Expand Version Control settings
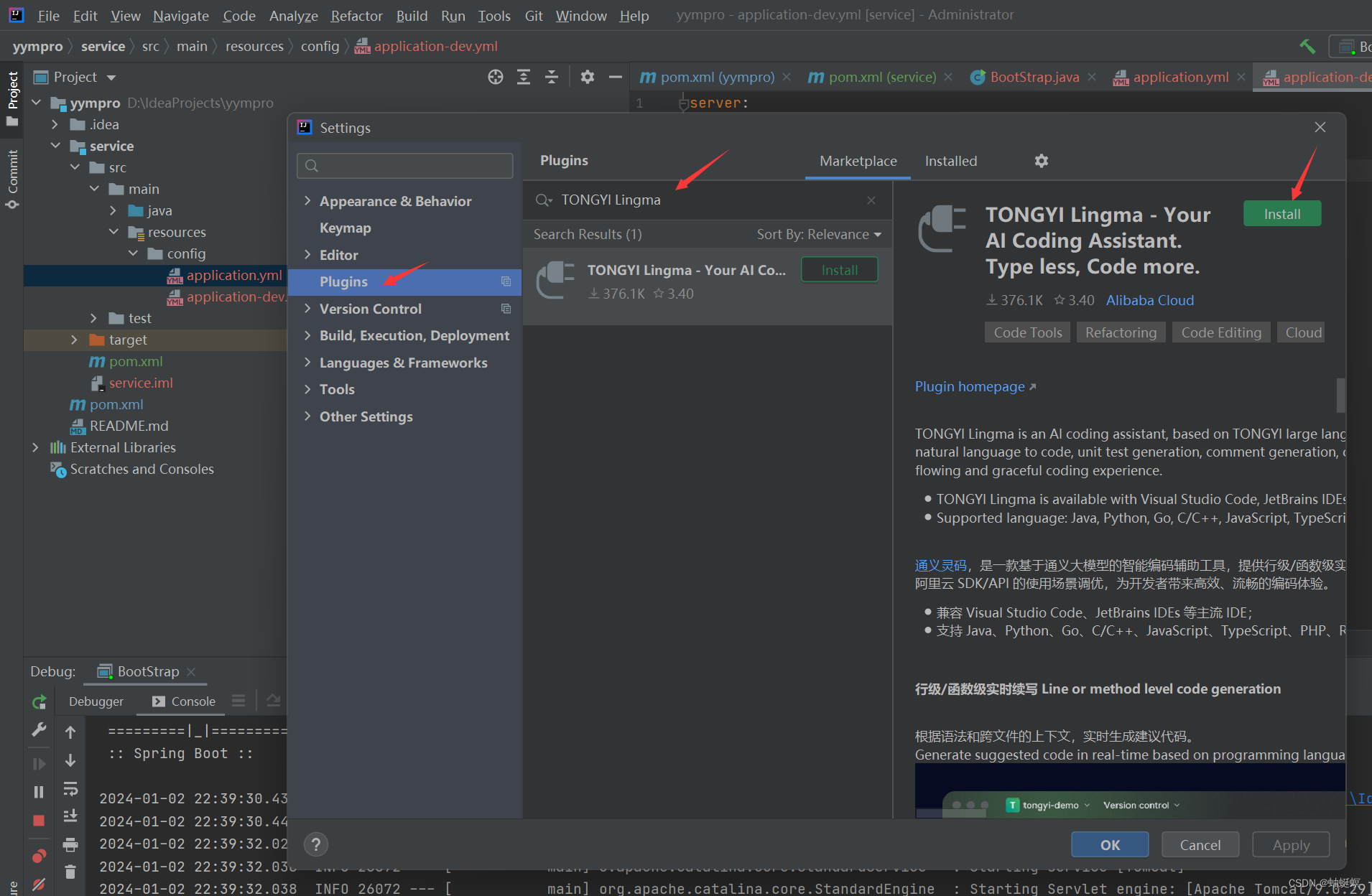 (x=308, y=309)
